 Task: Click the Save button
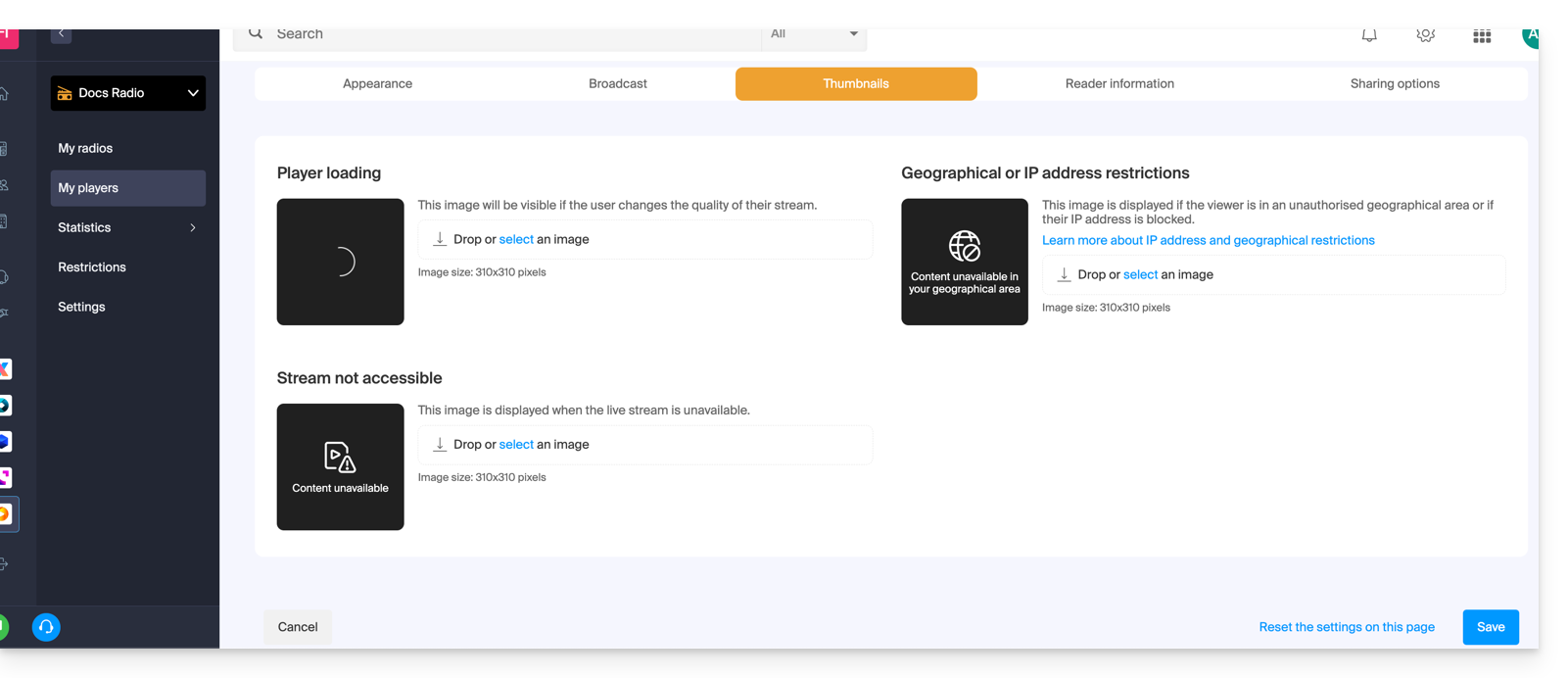pos(1490,627)
